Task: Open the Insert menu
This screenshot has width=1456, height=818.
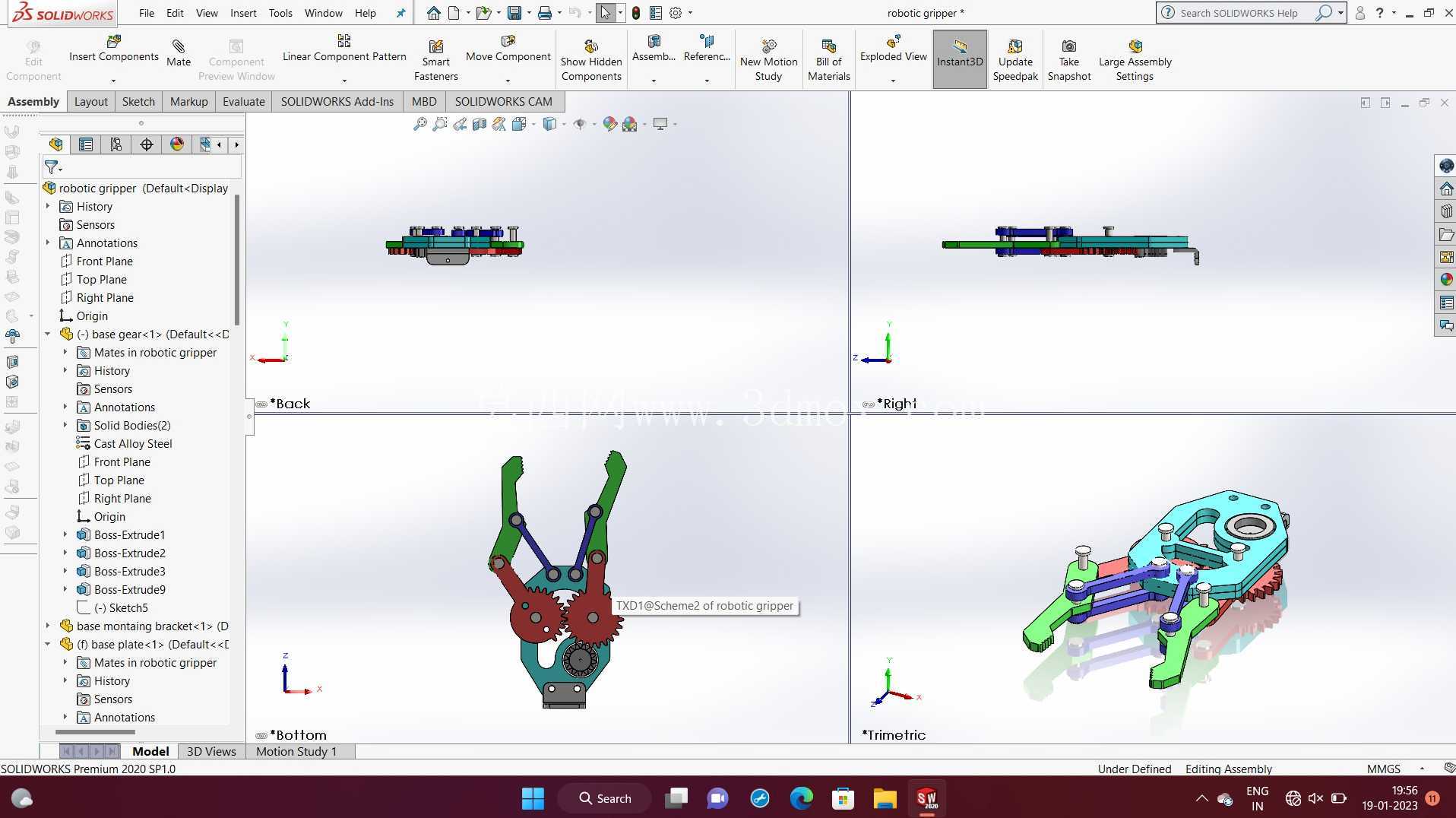Action: coord(243,13)
